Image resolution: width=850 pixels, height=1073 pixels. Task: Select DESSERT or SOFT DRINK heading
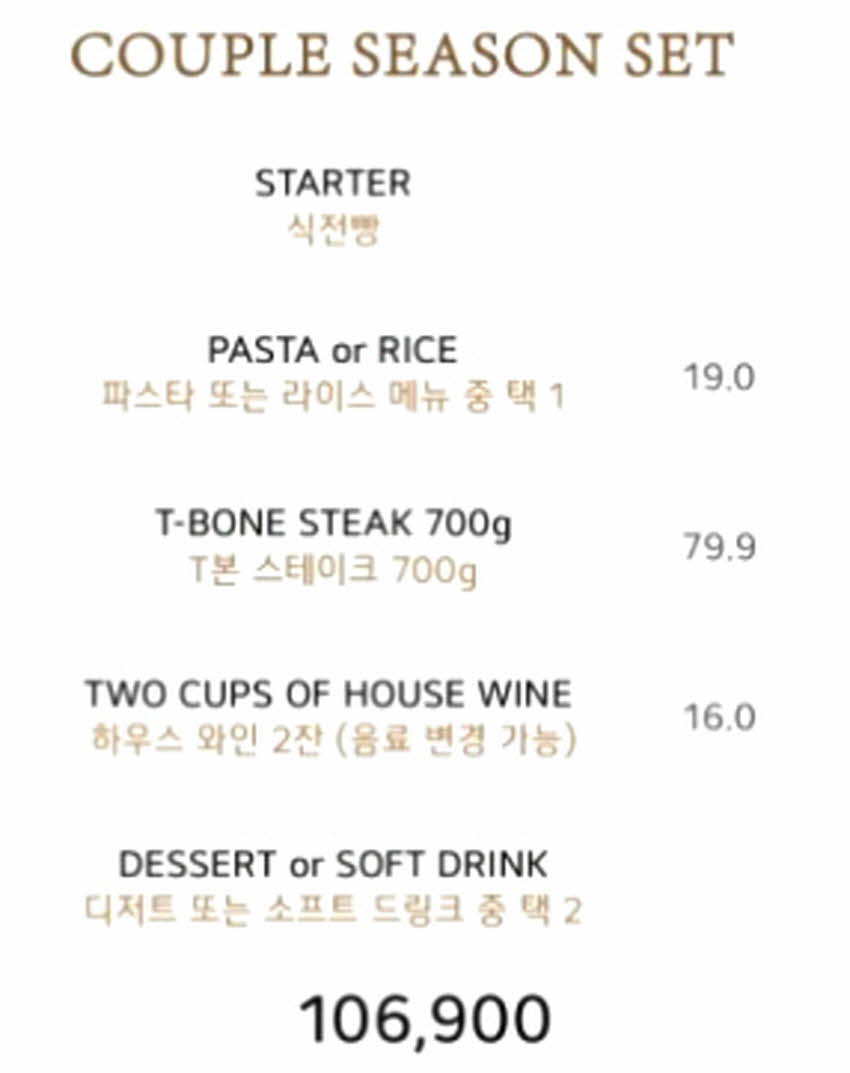[333, 864]
